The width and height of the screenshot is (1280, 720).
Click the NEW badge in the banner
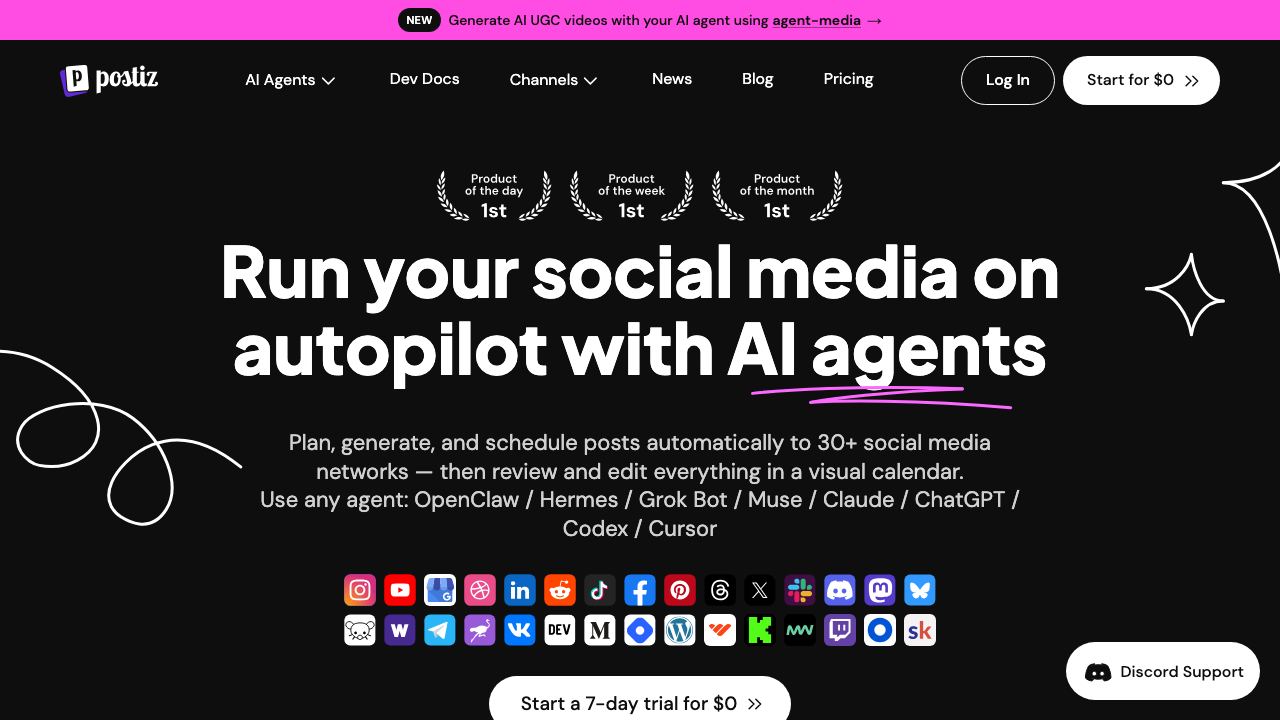pos(419,20)
